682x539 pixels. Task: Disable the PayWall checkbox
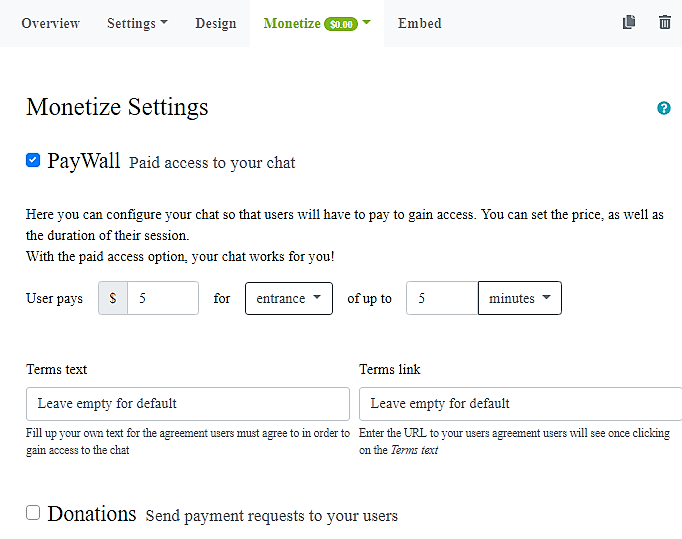click(x=33, y=160)
